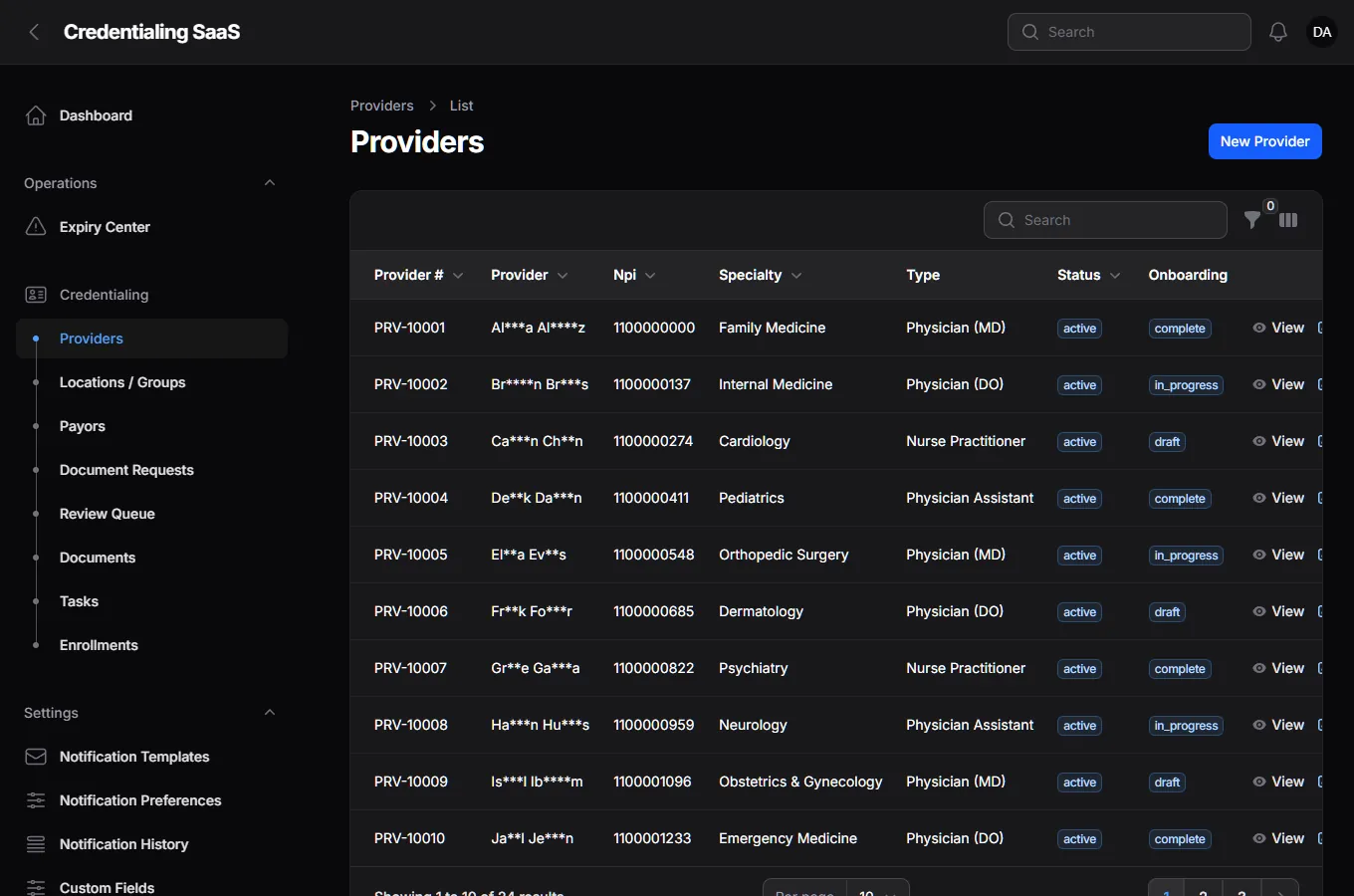Sort by the Provider # column
Image resolution: width=1354 pixels, height=896 pixels.
tap(418, 275)
